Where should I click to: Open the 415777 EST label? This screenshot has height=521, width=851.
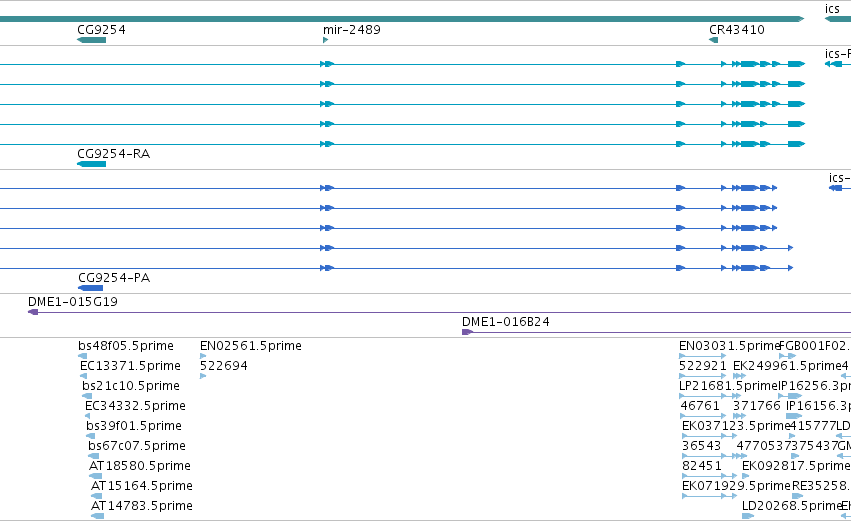812,425
